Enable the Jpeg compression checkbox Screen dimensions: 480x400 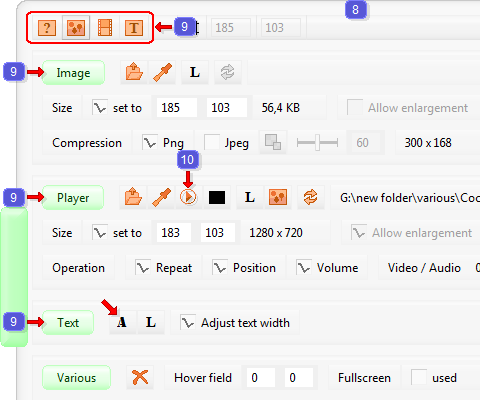point(212,142)
